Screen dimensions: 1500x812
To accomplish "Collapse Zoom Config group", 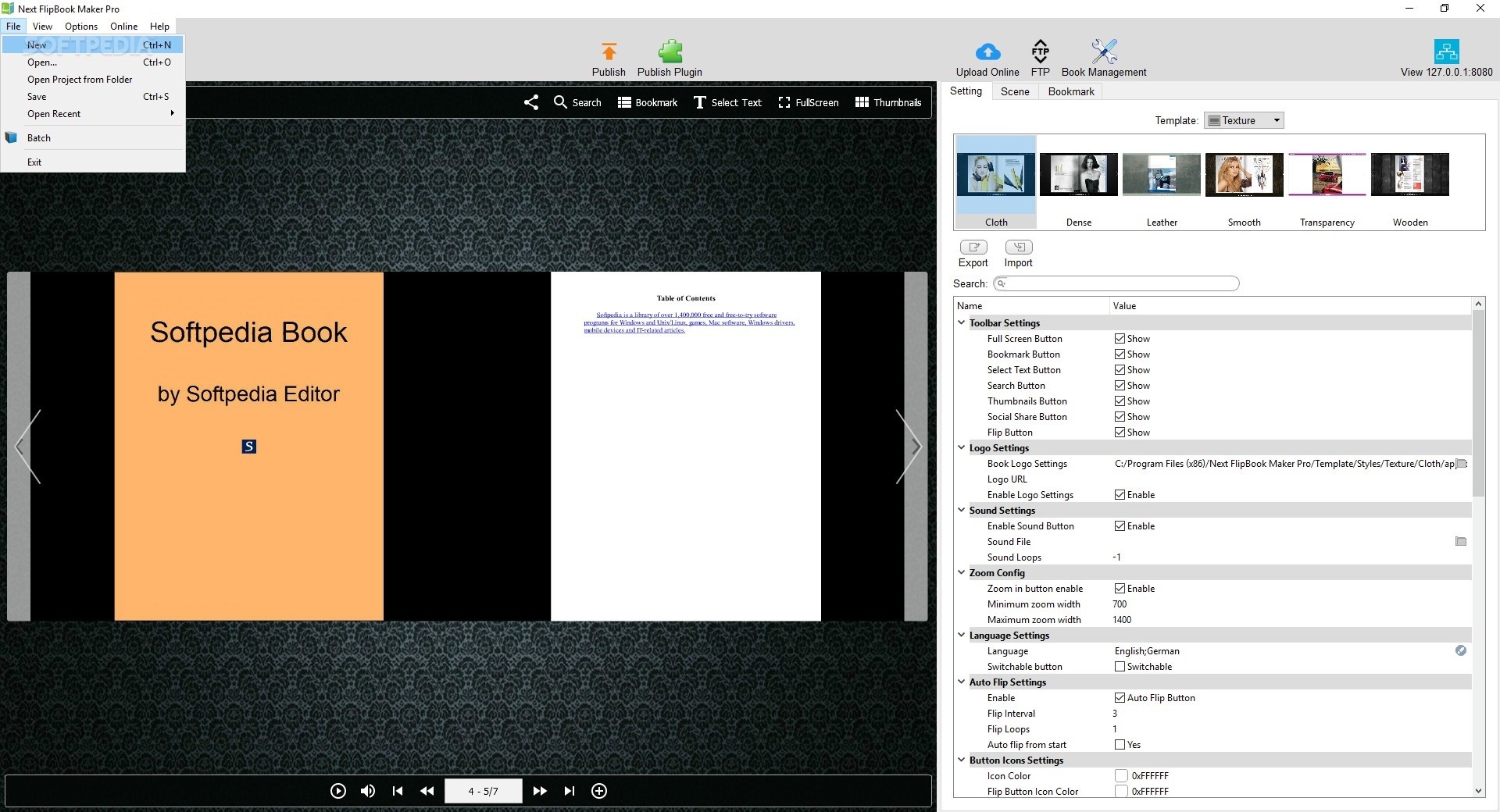I will pyautogui.click(x=962, y=572).
